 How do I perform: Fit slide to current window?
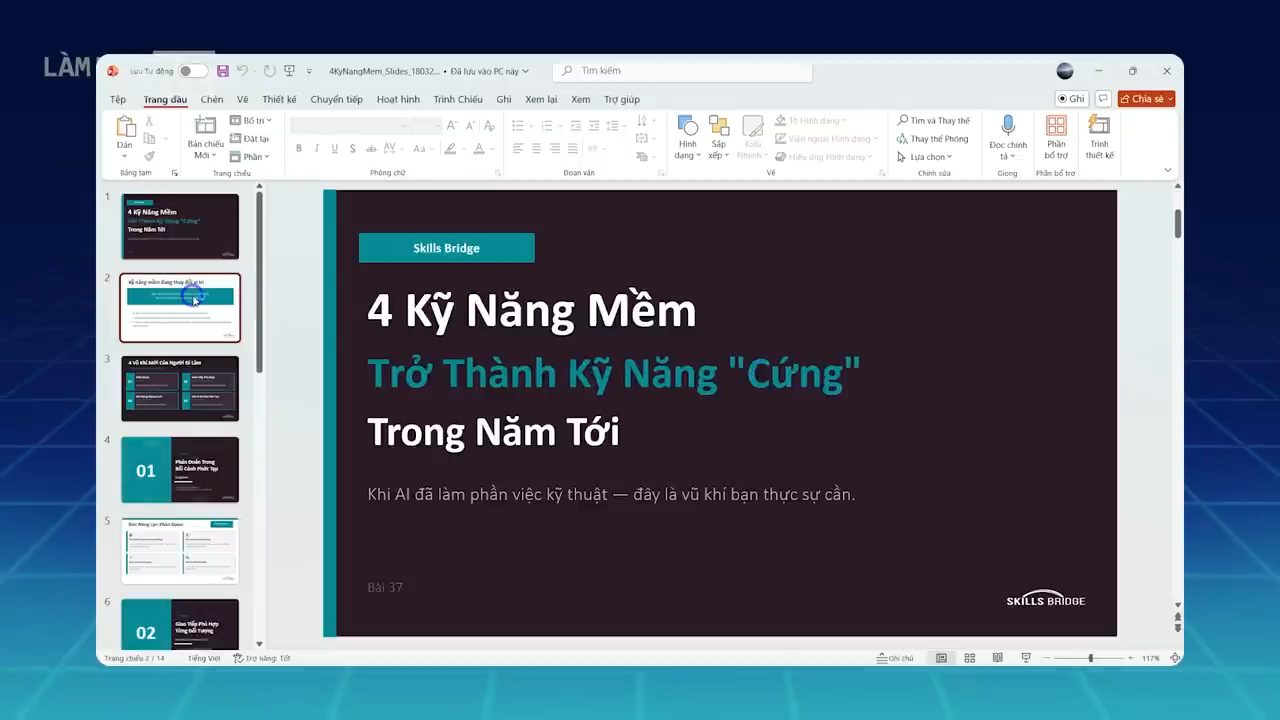[x=1175, y=658]
